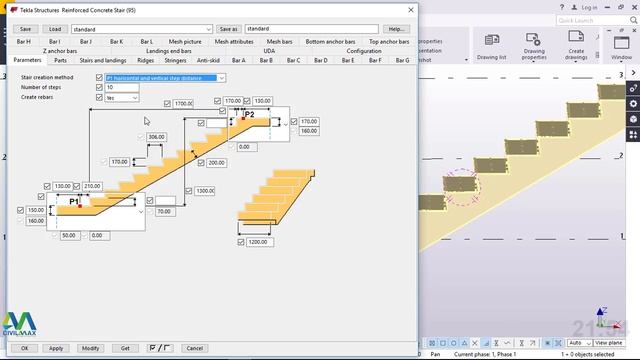Open the Mesh picture tab
Screen dimensions: 640x360
[185, 41]
